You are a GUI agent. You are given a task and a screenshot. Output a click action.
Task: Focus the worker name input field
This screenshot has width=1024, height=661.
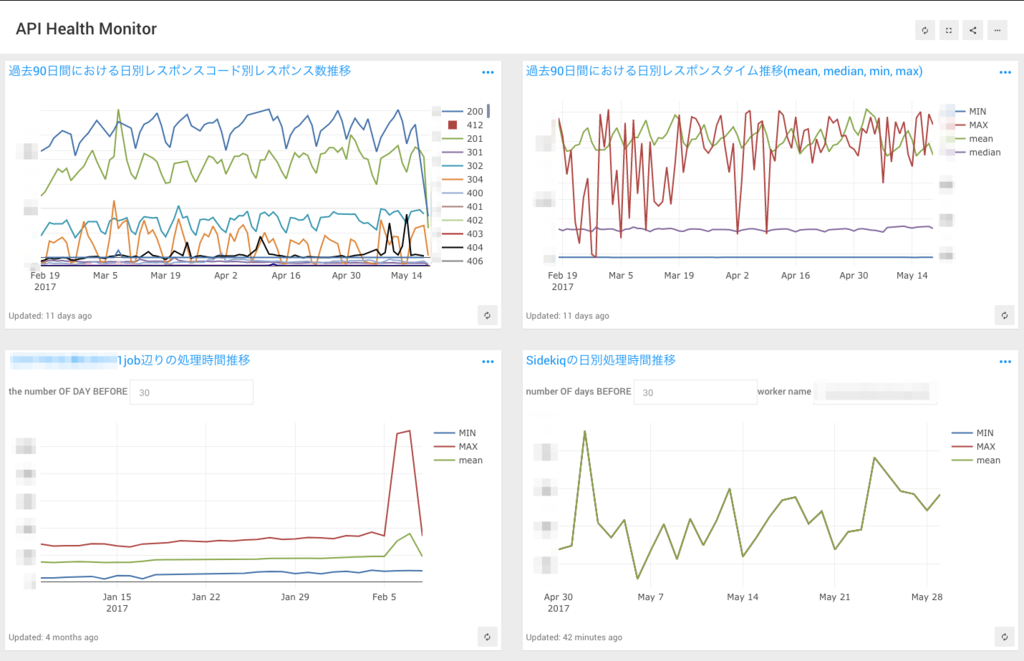(x=875, y=393)
